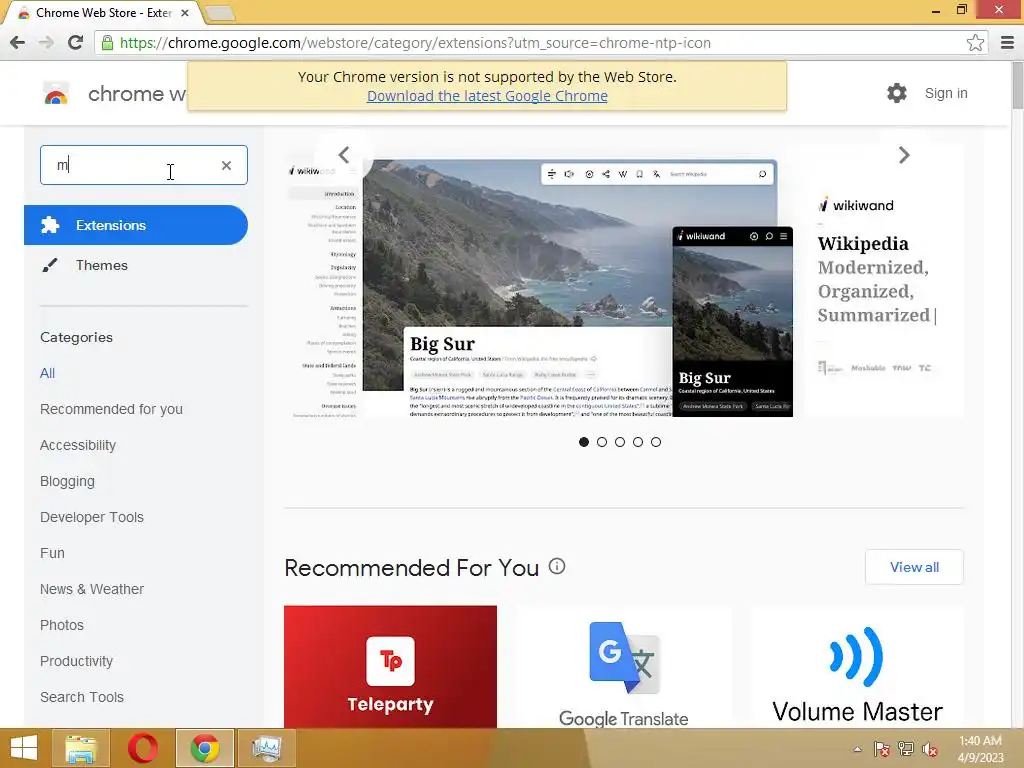The image size is (1024, 768).
Task: Open the Volume Master extension card
Action: [x=857, y=667]
